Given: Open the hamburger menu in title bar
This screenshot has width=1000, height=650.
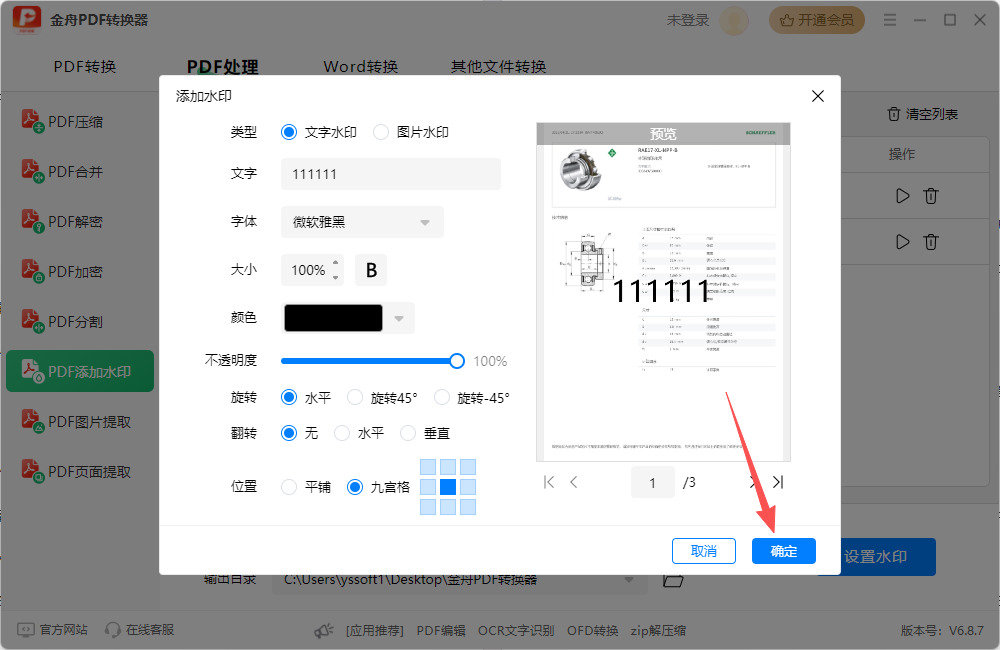Looking at the screenshot, I should [x=890, y=20].
